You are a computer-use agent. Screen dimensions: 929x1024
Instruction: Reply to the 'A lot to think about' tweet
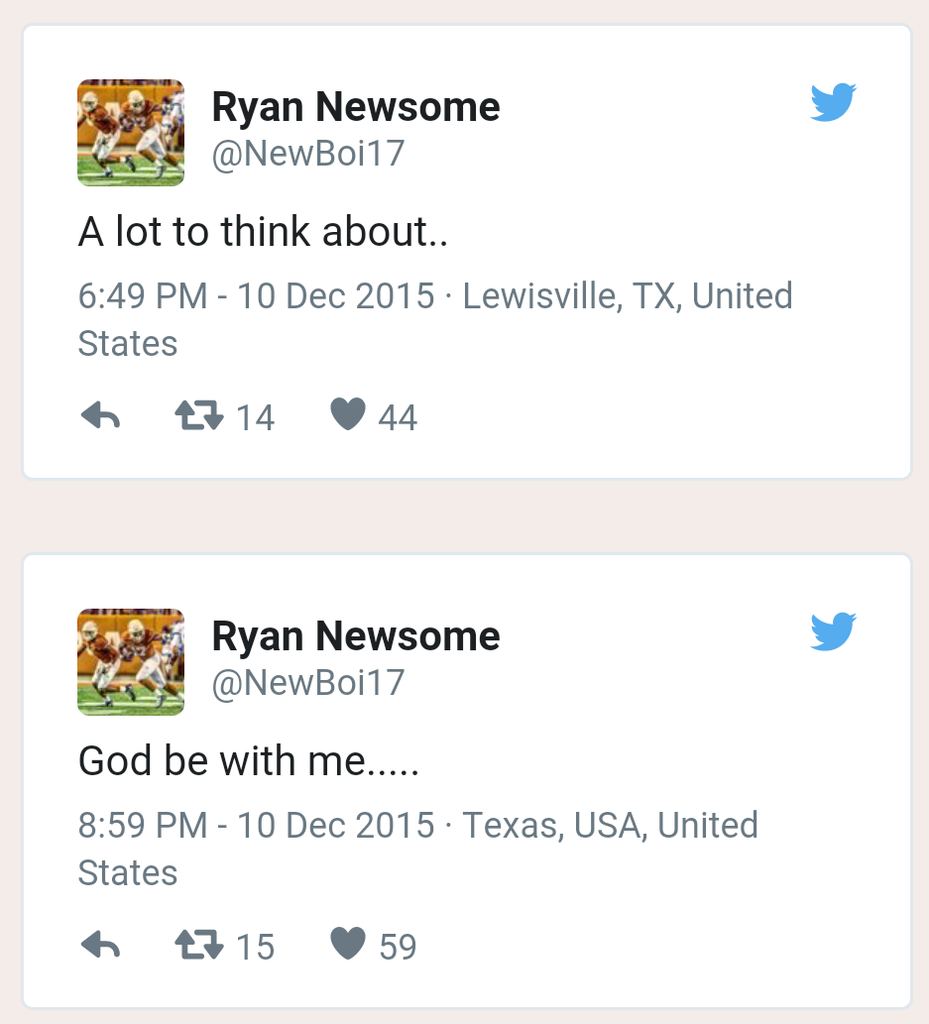pyautogui.click(x=100, y=416)
